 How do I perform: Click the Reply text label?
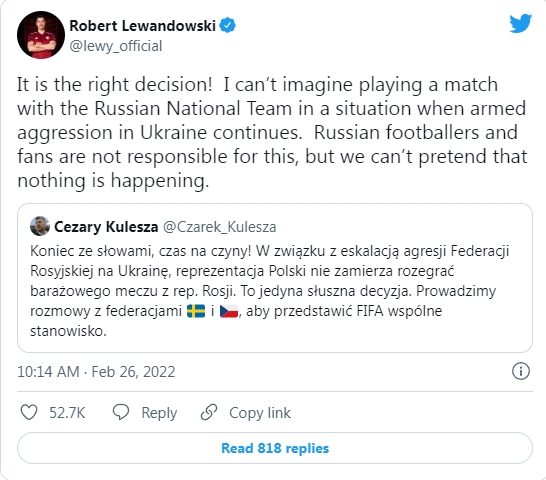tap(159, 413)
